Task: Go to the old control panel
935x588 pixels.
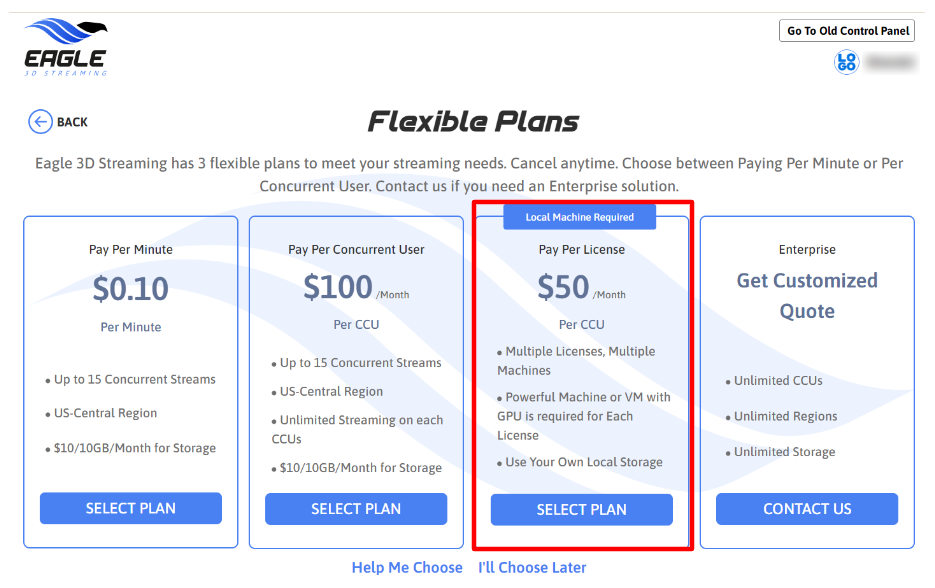Action: (847, 31)
